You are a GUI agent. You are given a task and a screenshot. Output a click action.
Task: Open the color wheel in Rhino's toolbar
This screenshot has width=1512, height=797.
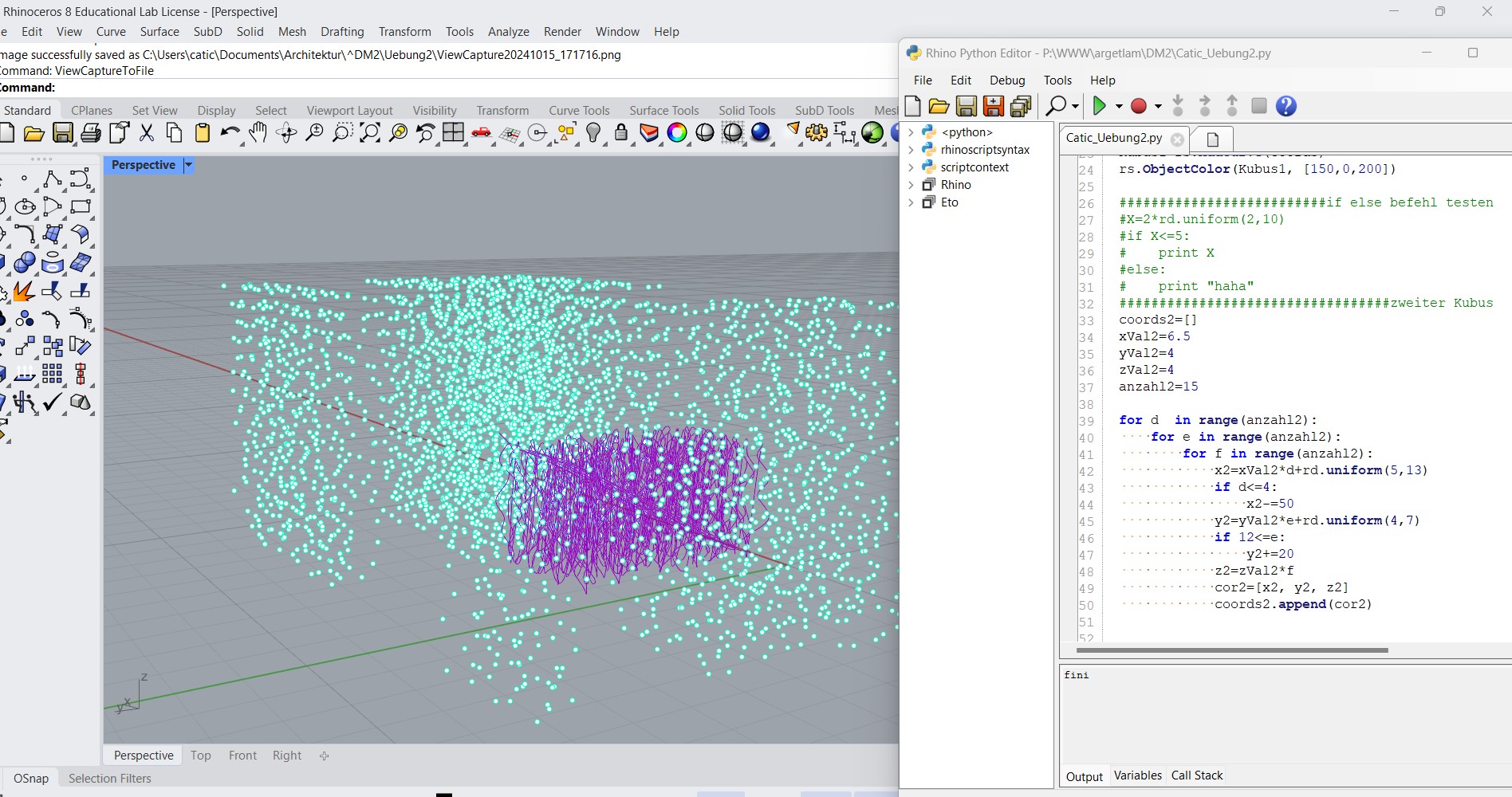(x=676, y=133)
